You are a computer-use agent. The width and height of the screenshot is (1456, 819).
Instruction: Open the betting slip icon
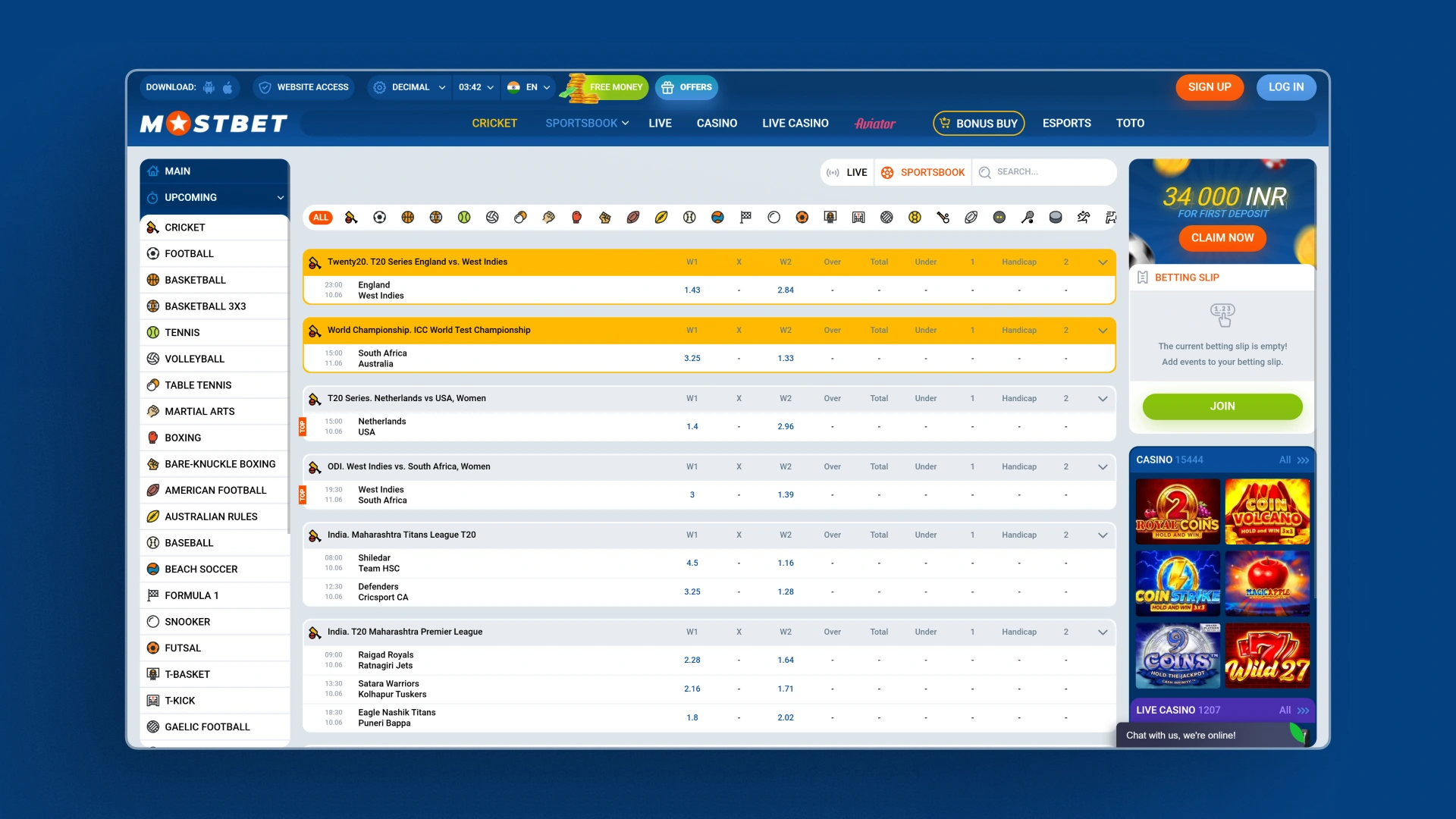tap(1143, 278)
